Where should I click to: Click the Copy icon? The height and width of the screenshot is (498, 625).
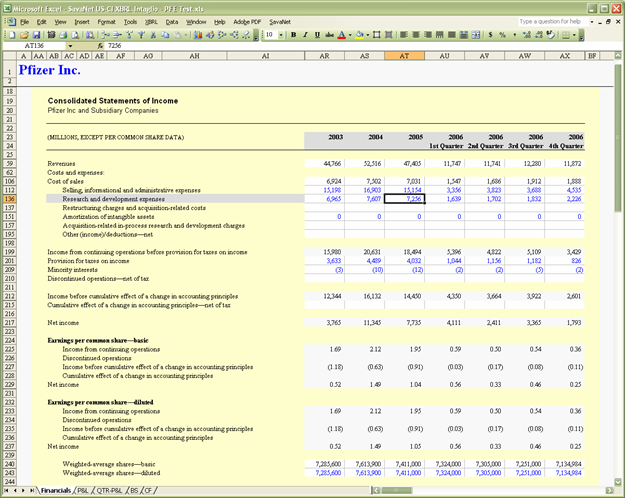point(165,35)
